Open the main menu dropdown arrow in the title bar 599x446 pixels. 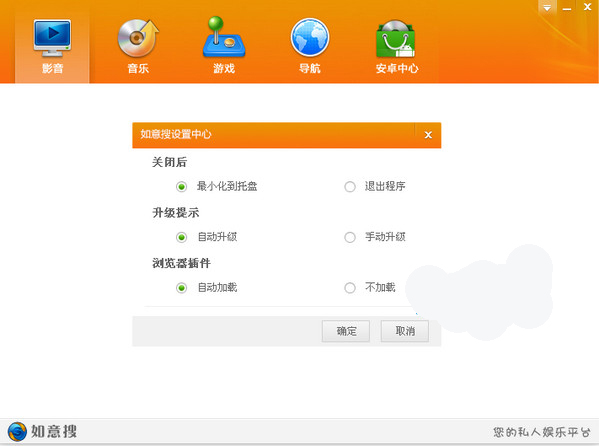click(547, 8)
